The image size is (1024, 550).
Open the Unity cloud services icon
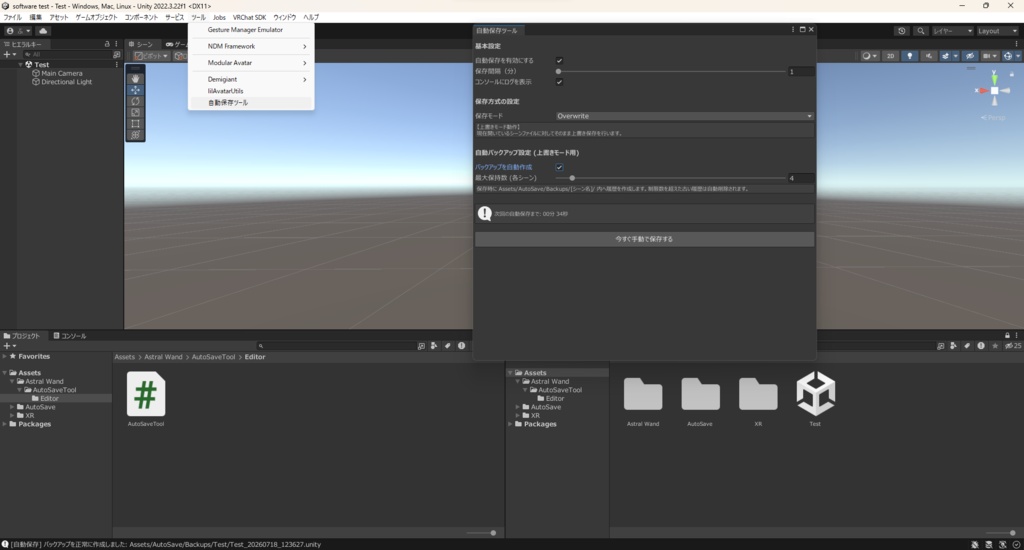click(x=43, y=31)
